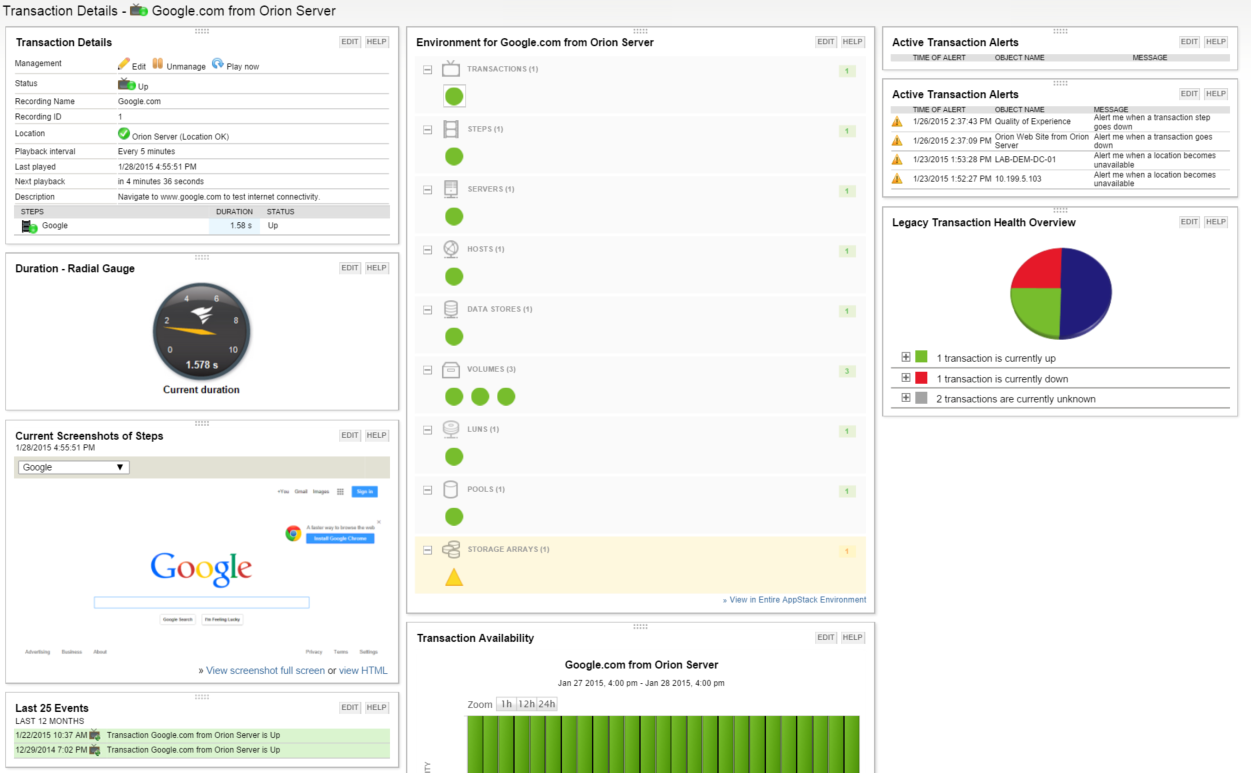Collapse the Storage Arrays group
1251x773 pixels.
click(x=428, y=550)
